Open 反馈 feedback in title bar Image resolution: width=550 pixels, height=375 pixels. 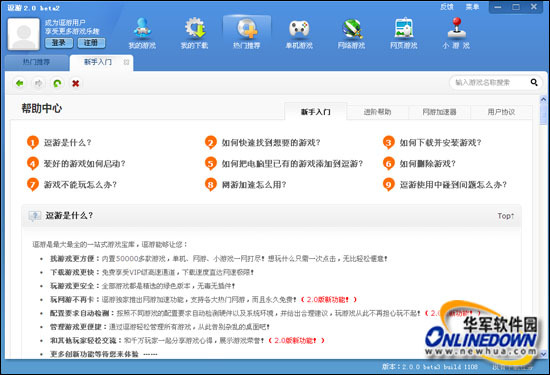click(x=447, y=7)
